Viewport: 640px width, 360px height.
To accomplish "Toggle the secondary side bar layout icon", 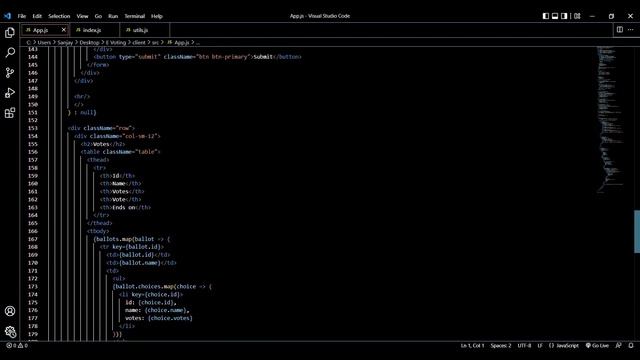I will (564, 16).
